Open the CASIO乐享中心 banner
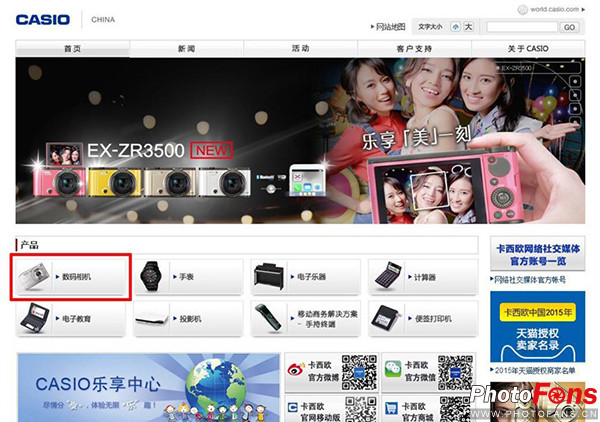 click(148, 388)
